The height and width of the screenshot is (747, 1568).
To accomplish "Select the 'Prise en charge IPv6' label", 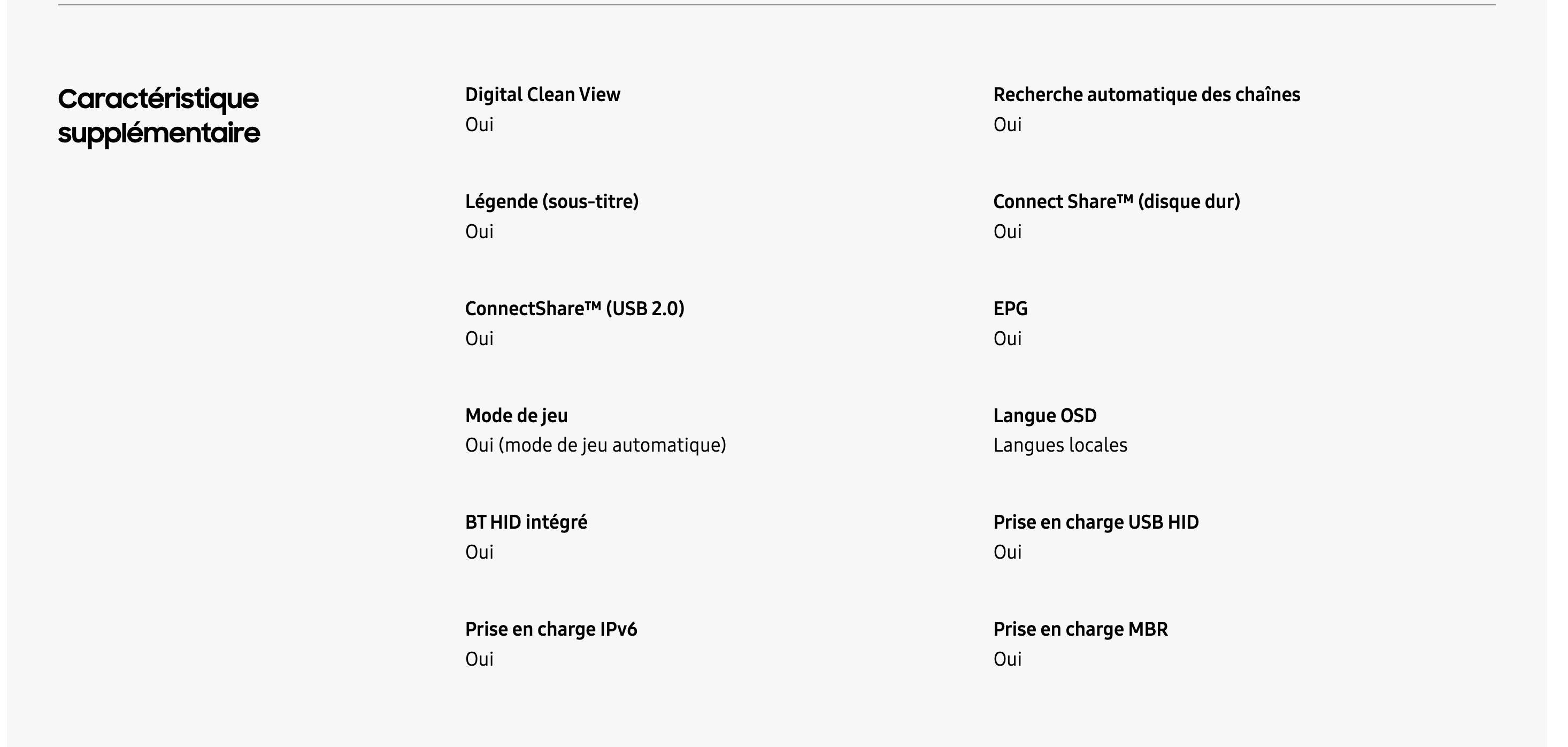I will 551,629.
